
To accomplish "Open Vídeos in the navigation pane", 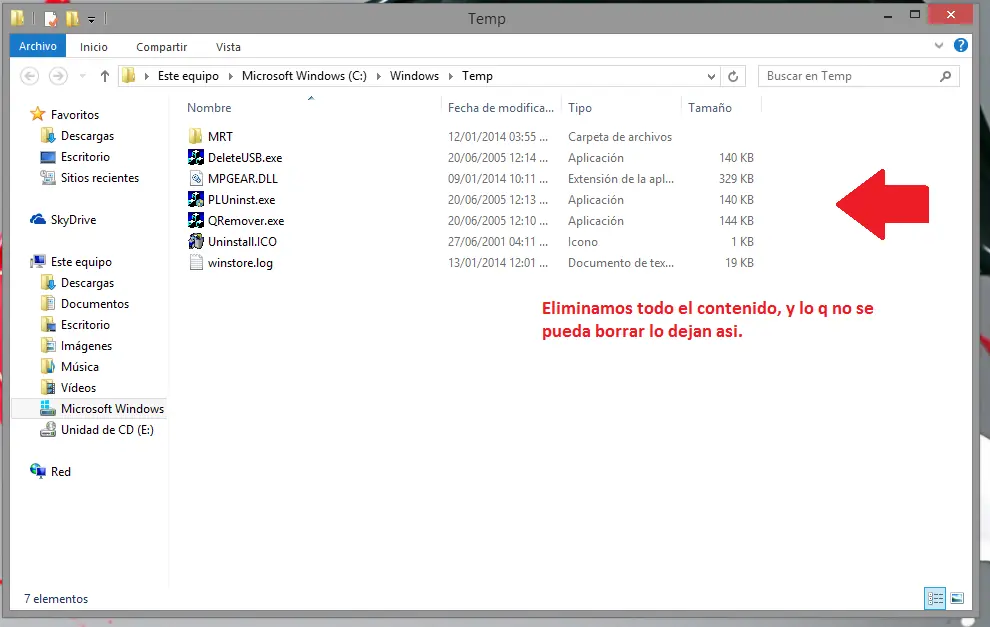I will tap(78, 388).
